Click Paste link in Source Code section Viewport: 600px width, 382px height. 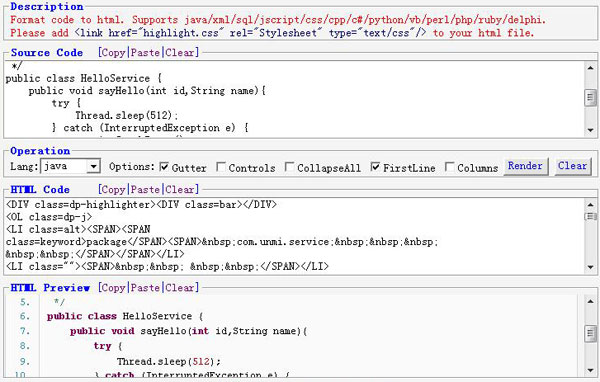pyautogui.click(x=145, y=52)
